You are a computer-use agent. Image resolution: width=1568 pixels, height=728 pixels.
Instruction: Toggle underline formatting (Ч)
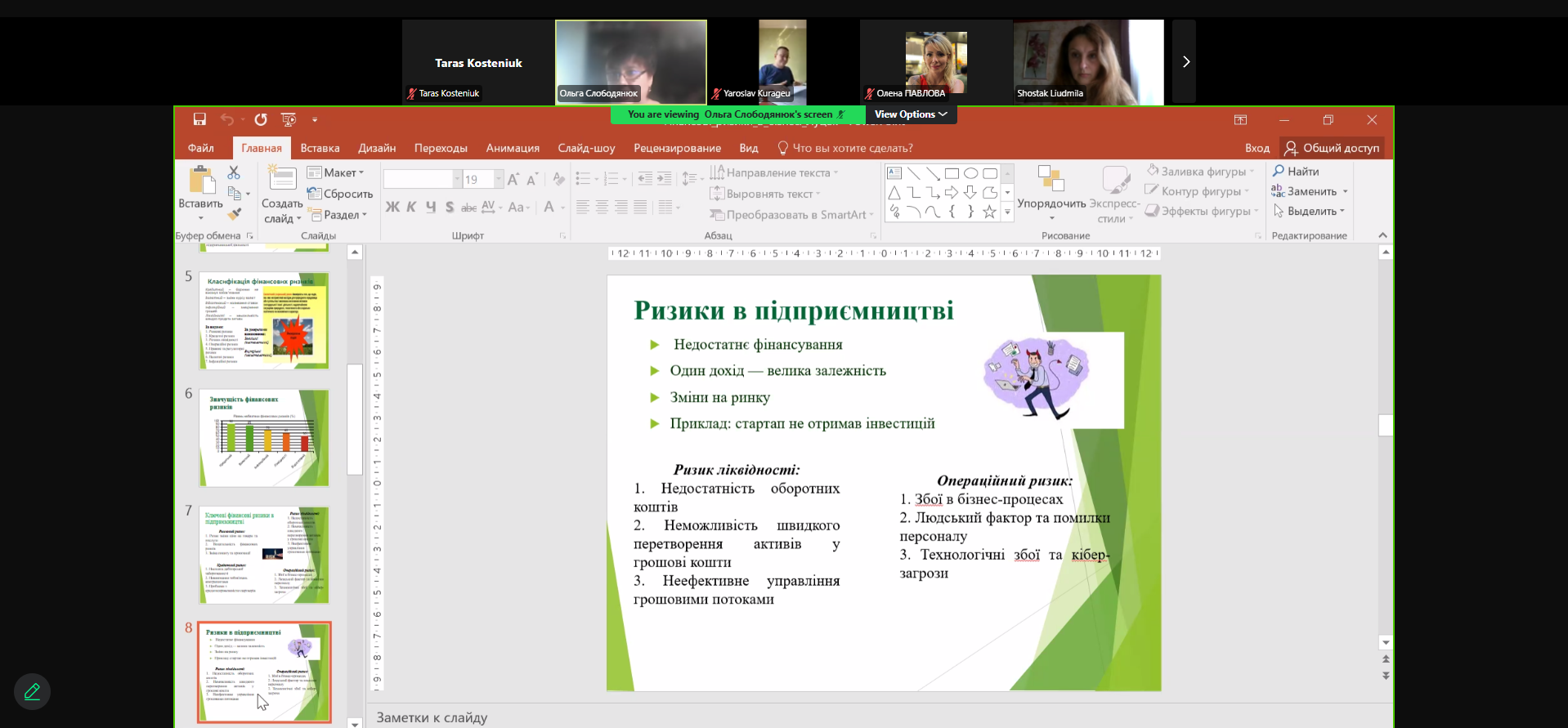[x=431, y=207]
